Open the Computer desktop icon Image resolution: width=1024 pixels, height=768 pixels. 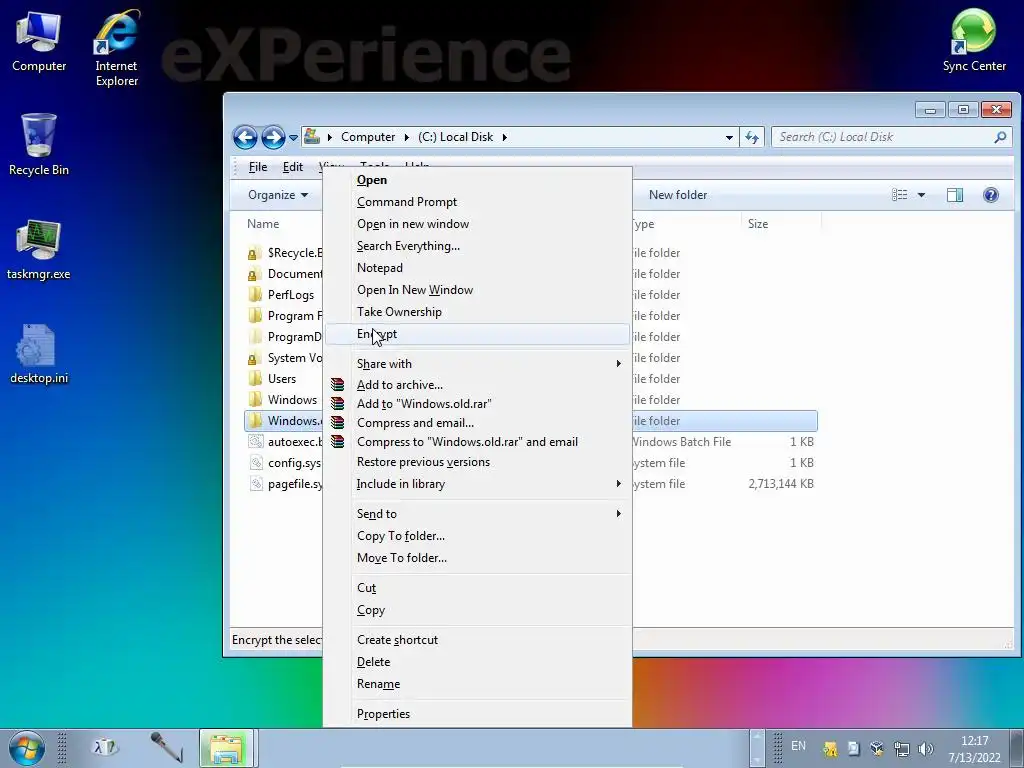point(39,42)
